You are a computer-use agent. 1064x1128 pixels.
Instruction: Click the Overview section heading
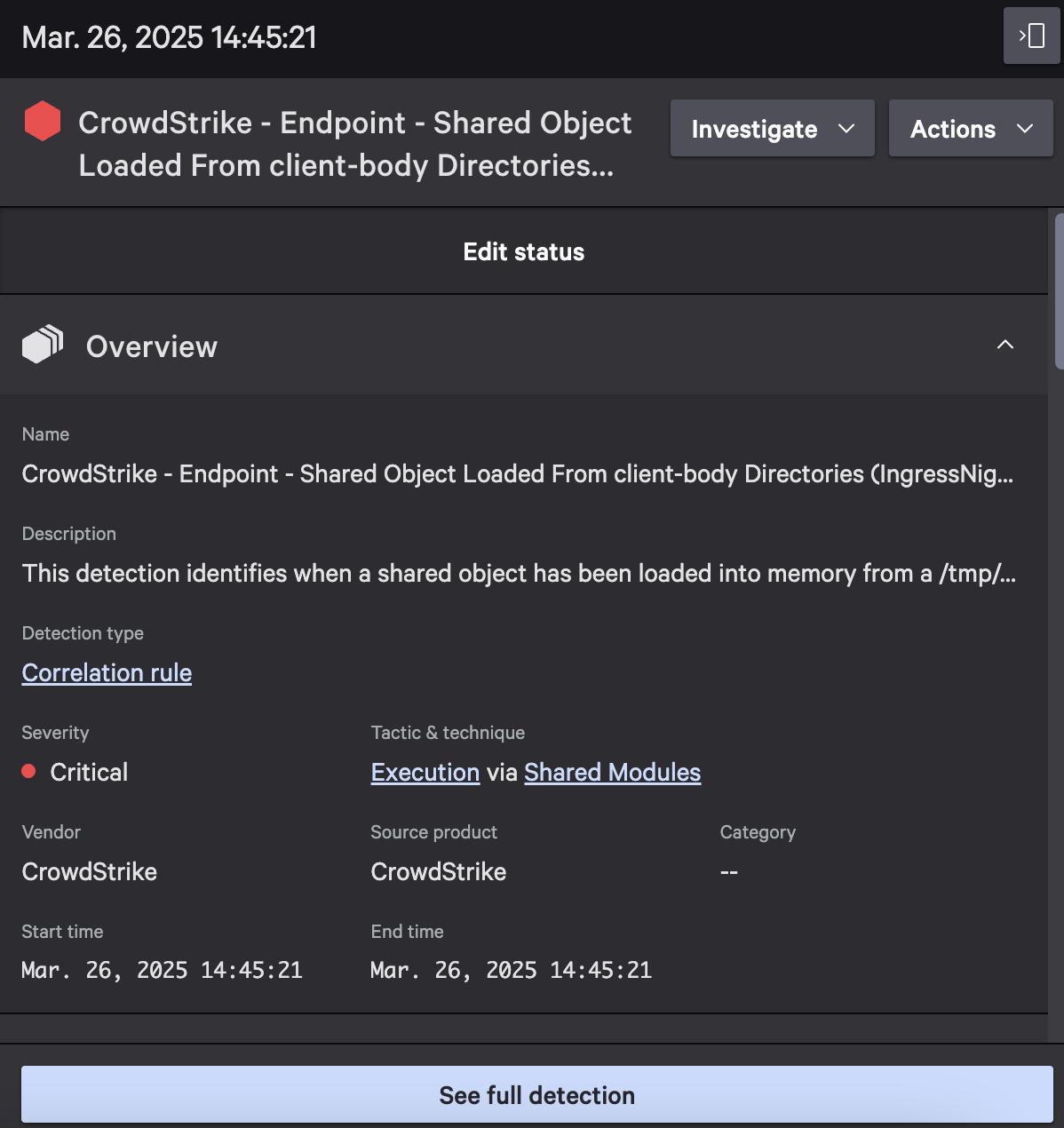tap(151, 346)
